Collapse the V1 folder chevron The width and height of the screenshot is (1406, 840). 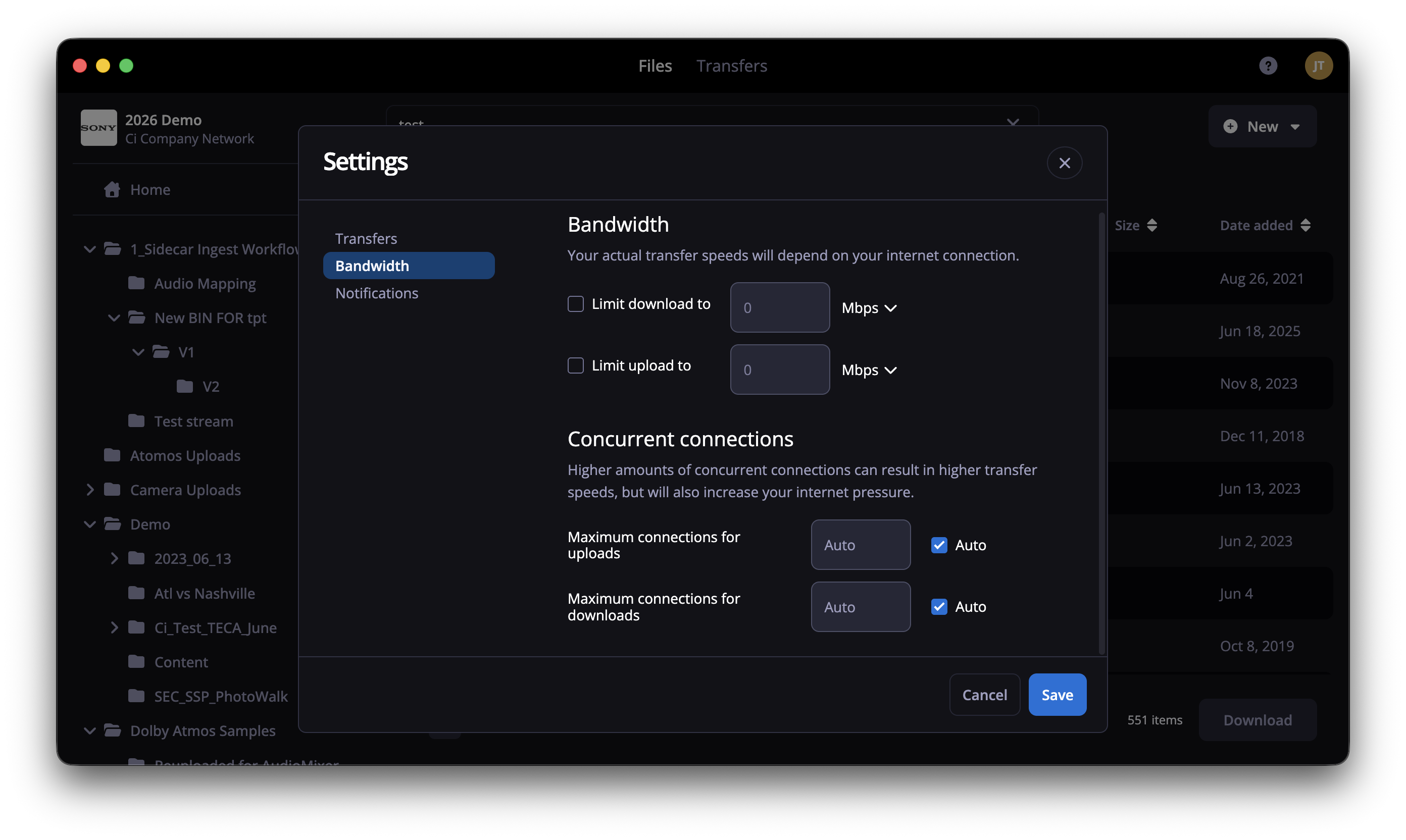pyautogui.click(x=138, y=352)
